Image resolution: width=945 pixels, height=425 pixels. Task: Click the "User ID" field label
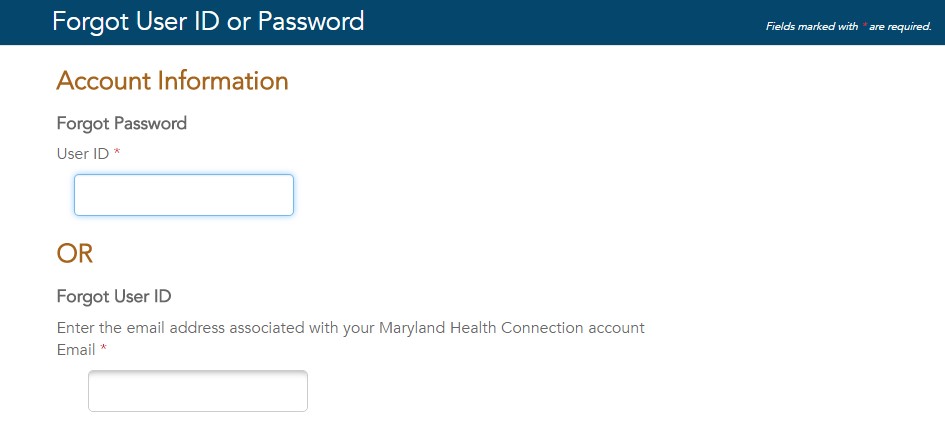pyautogui.click(x=83, y=154)
